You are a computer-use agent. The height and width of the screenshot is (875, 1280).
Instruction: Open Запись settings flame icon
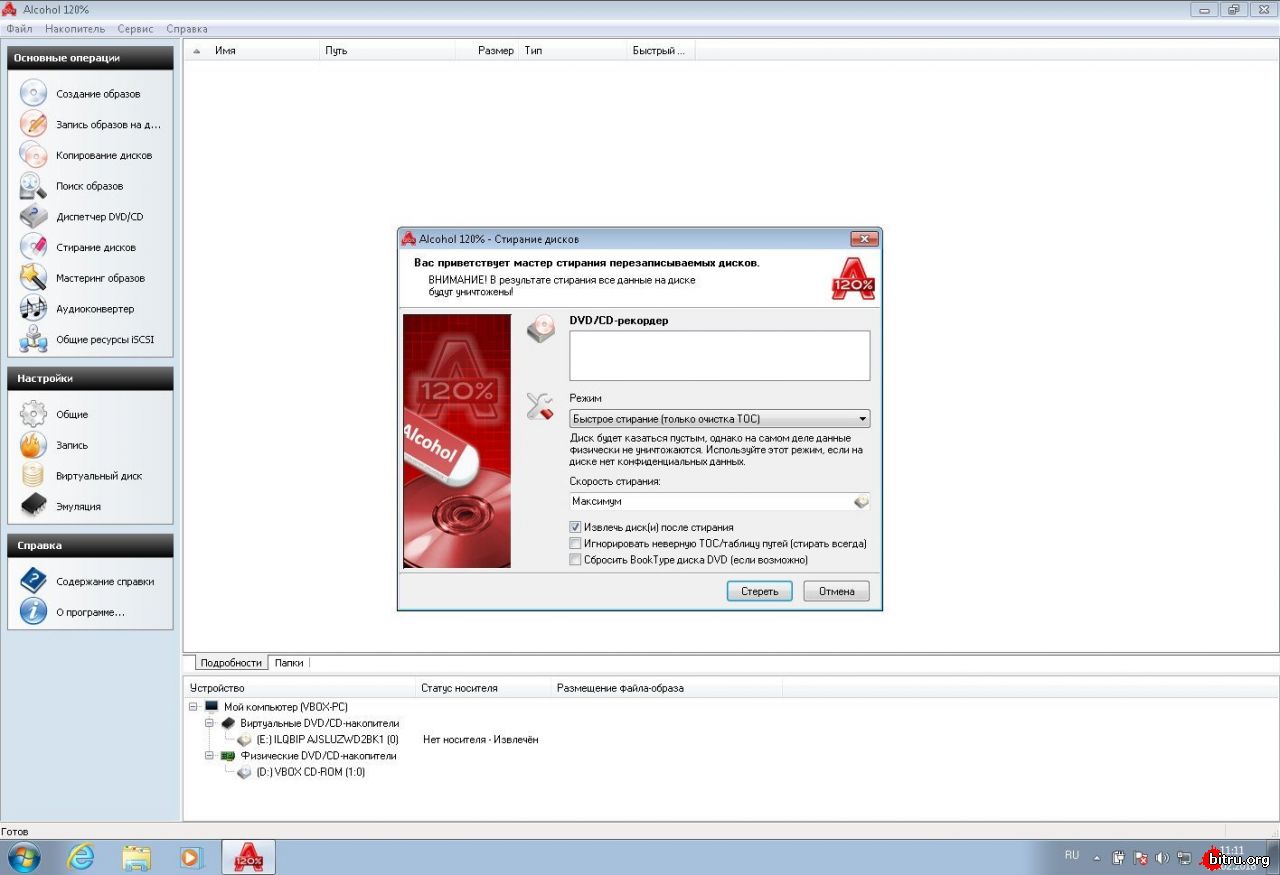[33, 445]
